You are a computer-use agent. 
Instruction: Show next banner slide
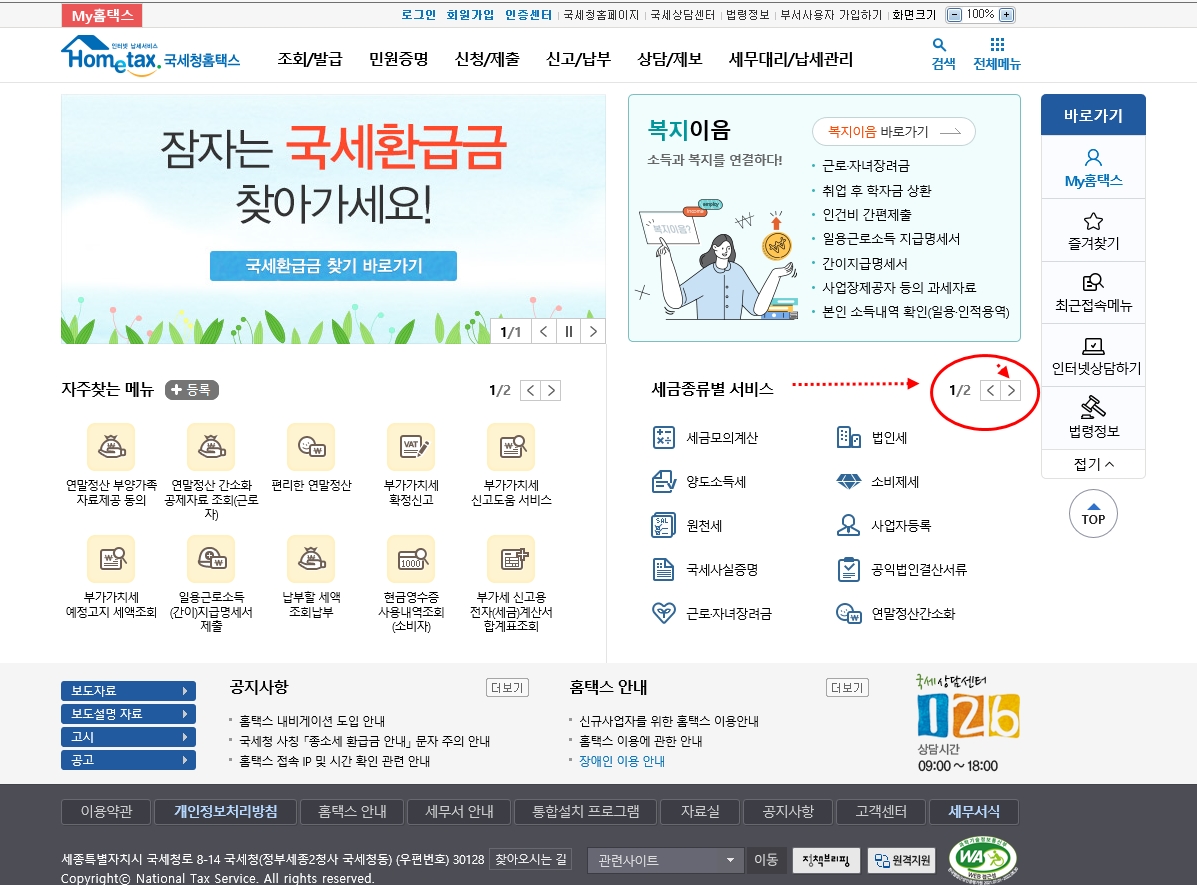point(593,331)
